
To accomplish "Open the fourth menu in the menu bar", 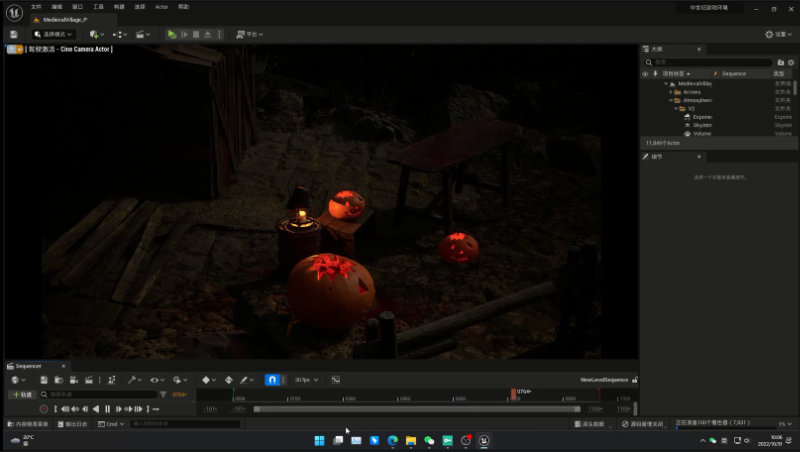I will click(98, 7).
